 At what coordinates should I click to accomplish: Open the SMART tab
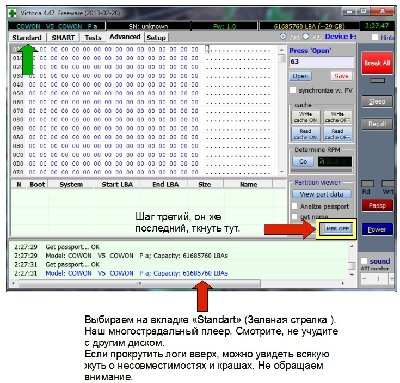tap(63, 37)
